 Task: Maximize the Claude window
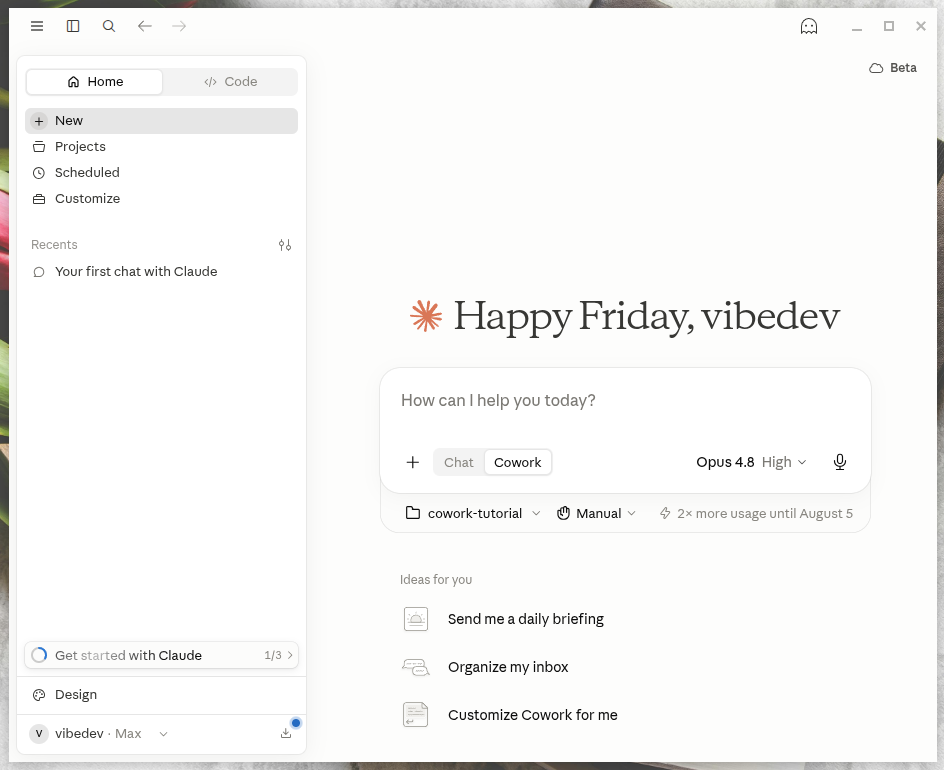coord(889,26)
